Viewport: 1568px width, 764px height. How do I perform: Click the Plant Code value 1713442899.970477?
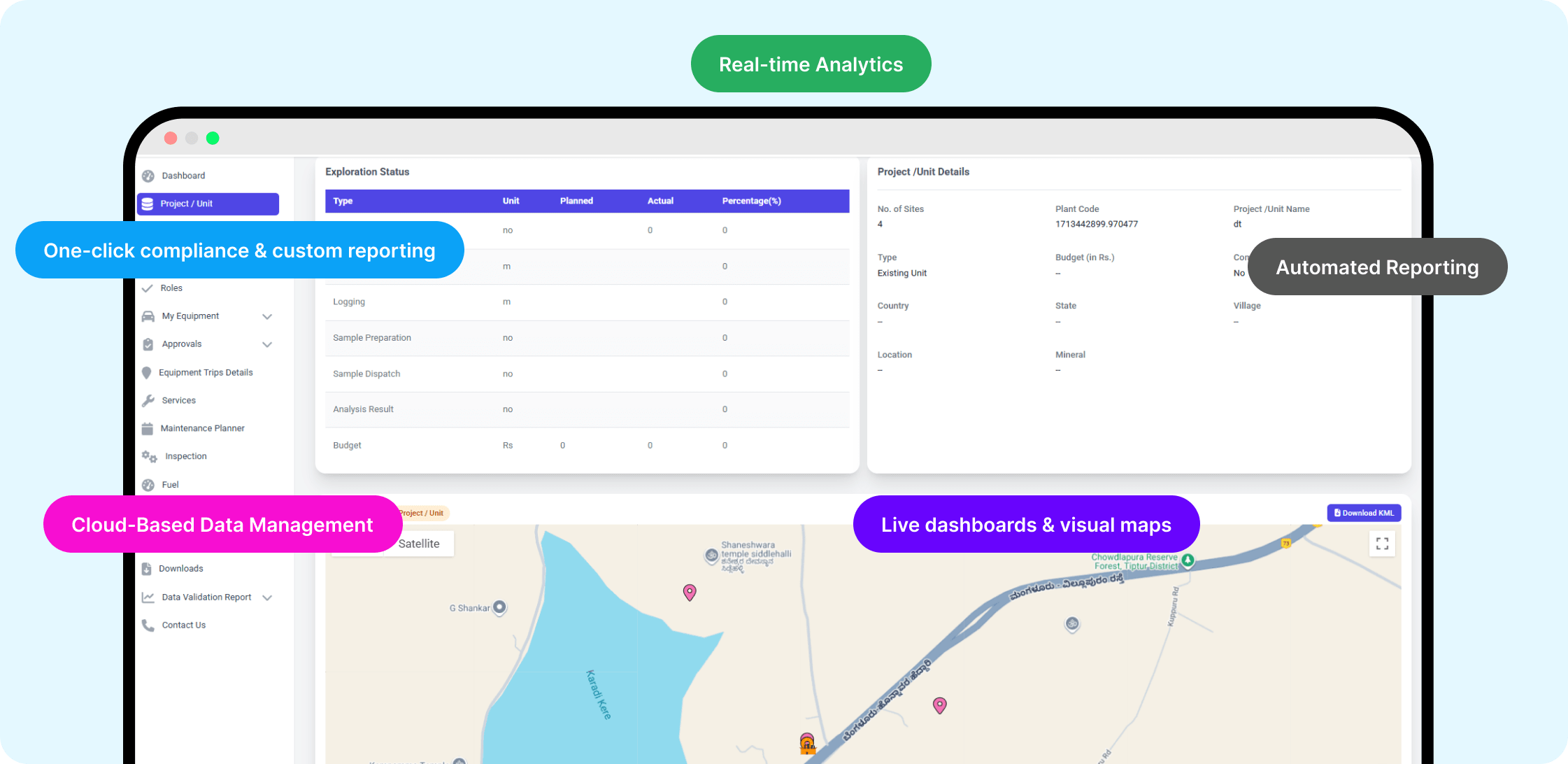(1096, 225)
